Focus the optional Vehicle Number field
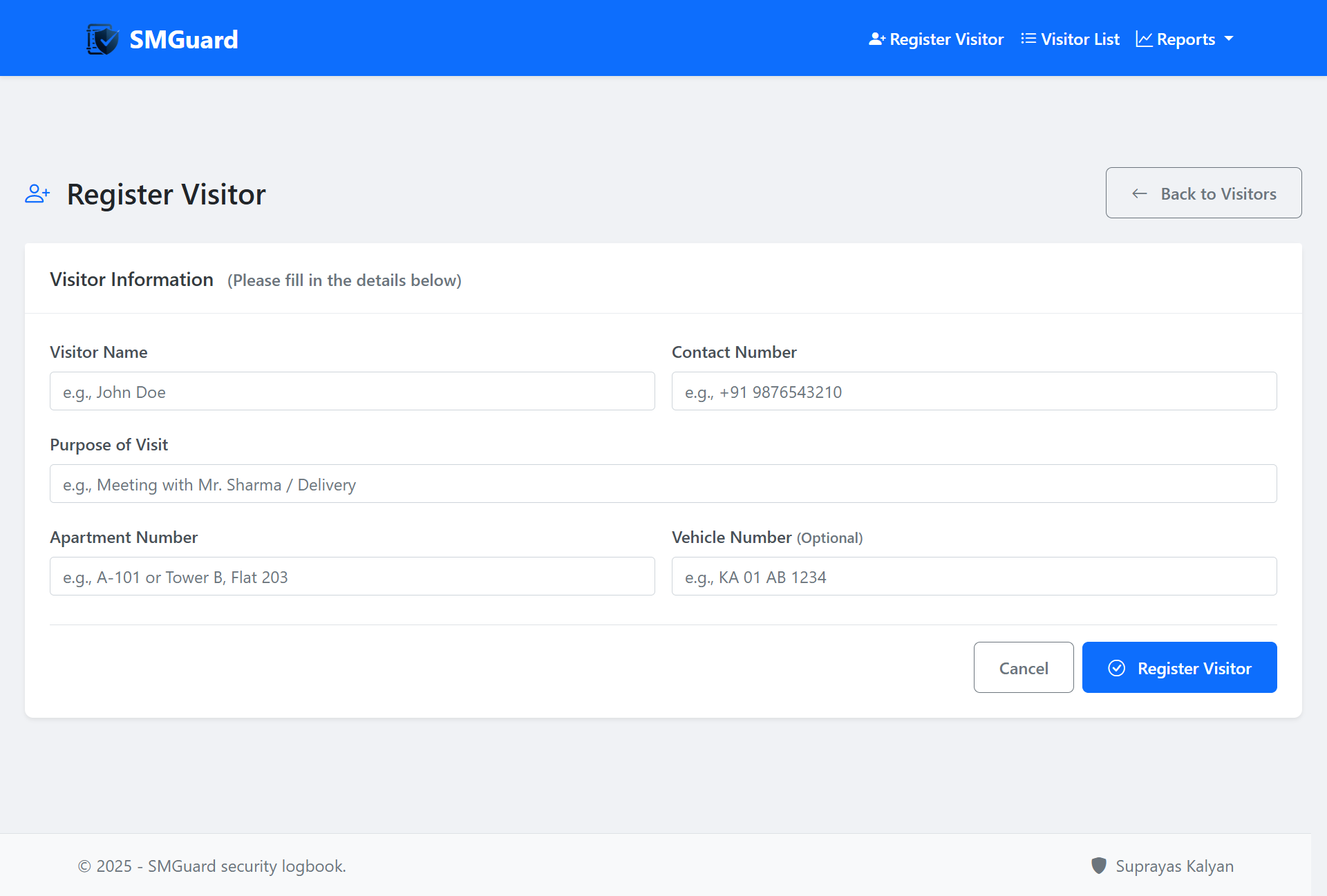Viewport: 1327px width, 896px height. coord(974,577)
